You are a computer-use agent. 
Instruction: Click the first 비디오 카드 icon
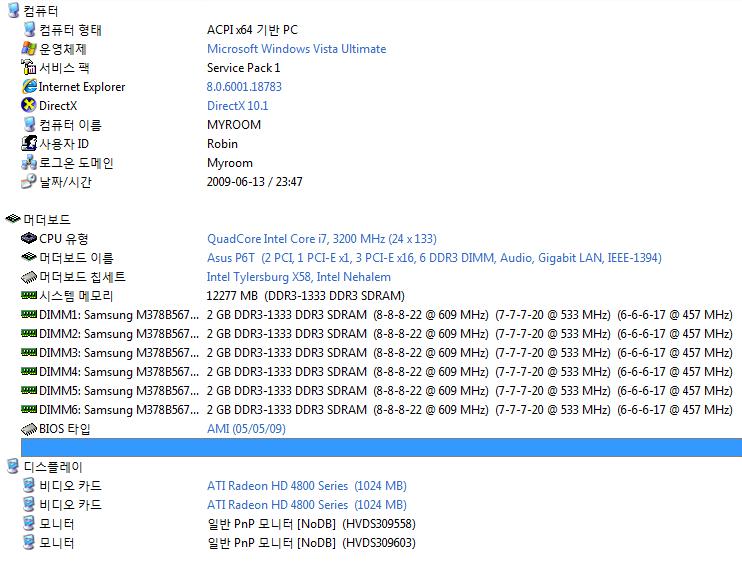tap(29, 485)
